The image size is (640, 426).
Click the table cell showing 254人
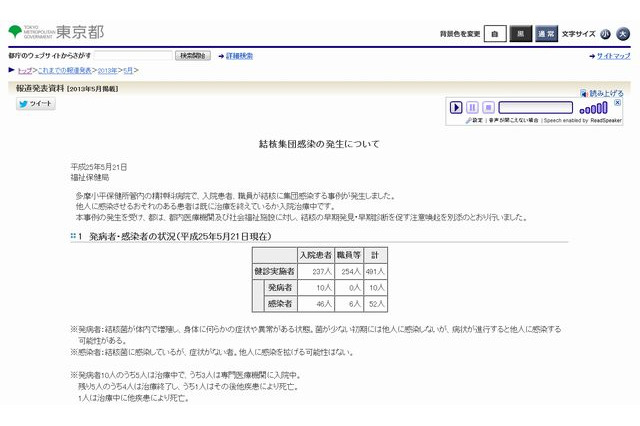(x=349, y=271)
